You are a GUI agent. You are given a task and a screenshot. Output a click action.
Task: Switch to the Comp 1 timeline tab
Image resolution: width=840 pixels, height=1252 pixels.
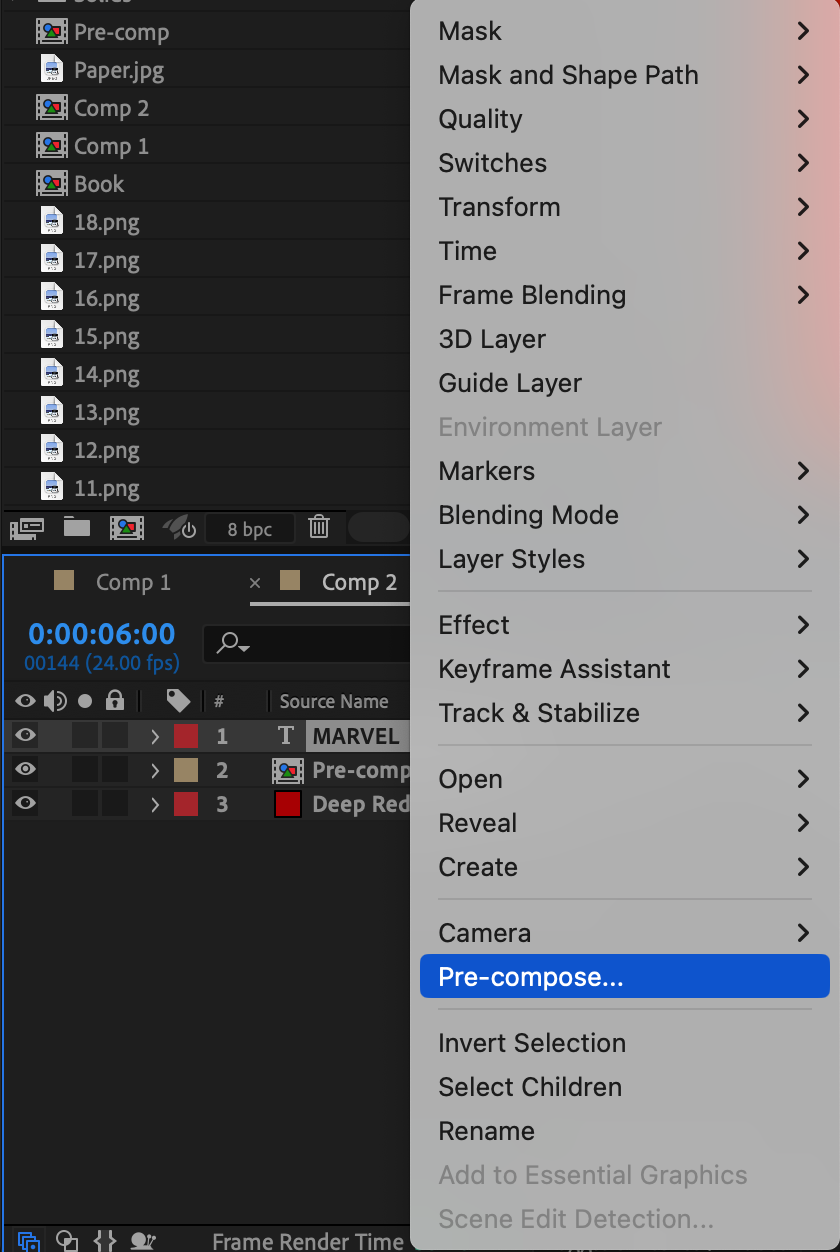(132, 582)
